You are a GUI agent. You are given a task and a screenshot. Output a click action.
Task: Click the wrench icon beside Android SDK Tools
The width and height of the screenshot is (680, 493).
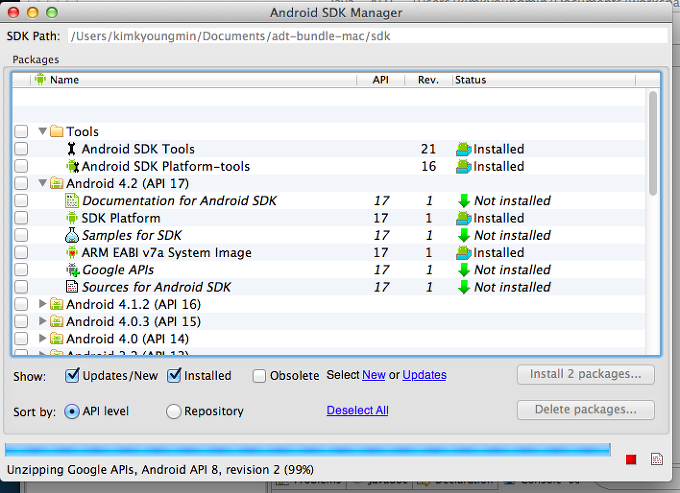pyautogui.click(x=72, y=149)
